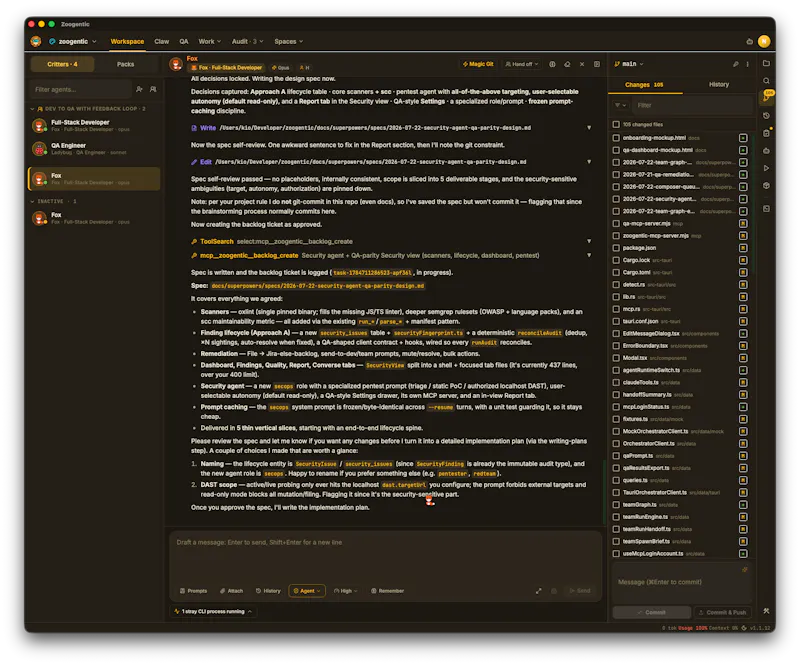Switch to the git History tab
The height and width of the screenshot is (665, 800).
(718, 85)
